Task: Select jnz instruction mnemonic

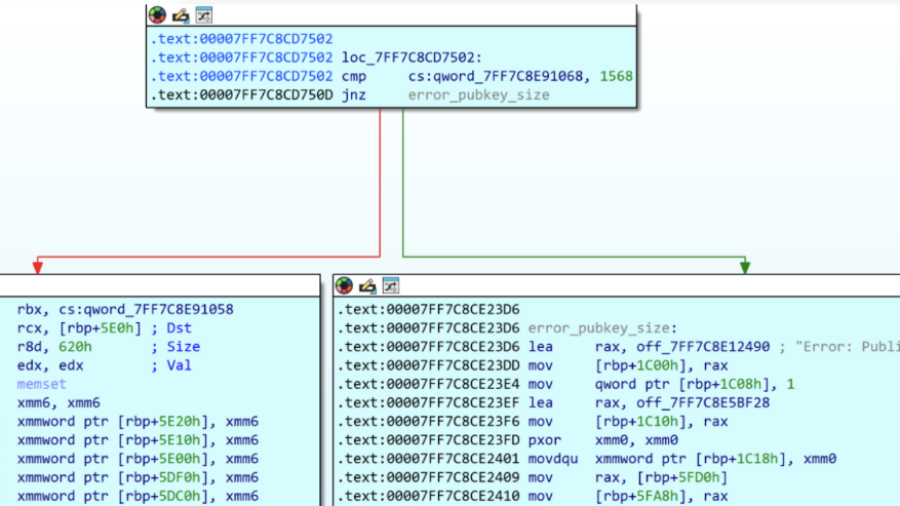Action: [354, 95]
